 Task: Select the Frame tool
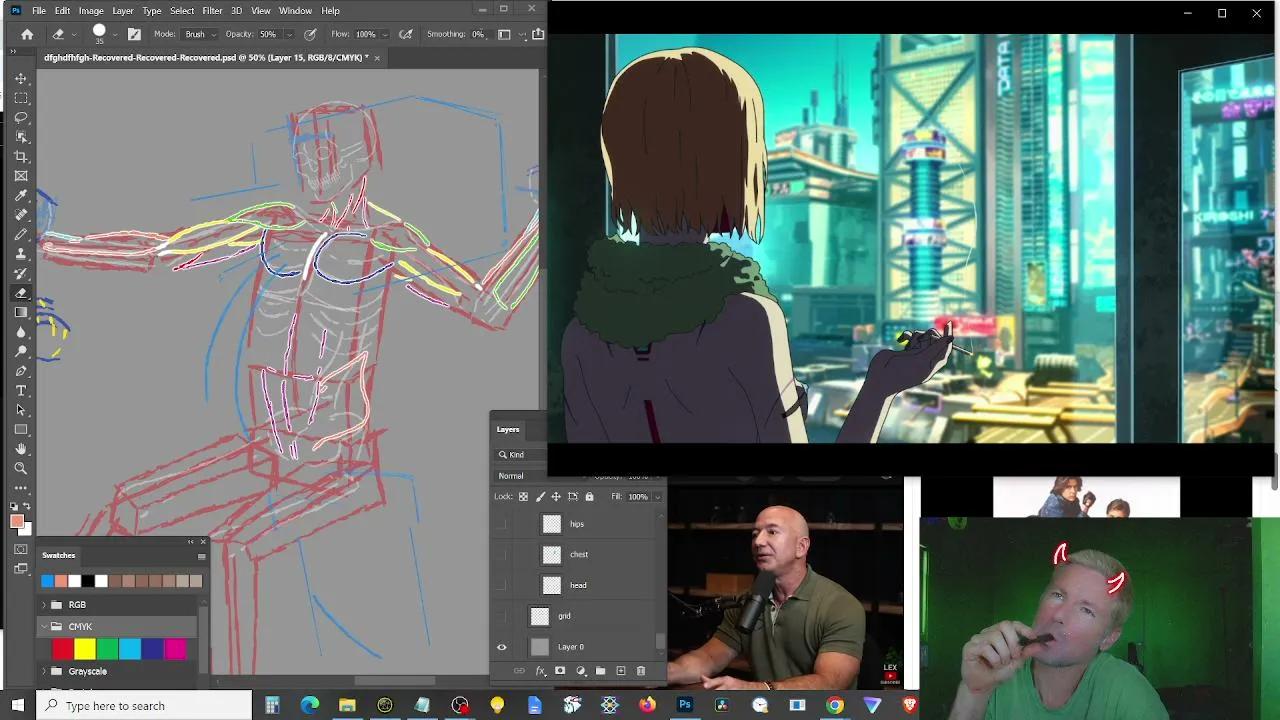21,176
